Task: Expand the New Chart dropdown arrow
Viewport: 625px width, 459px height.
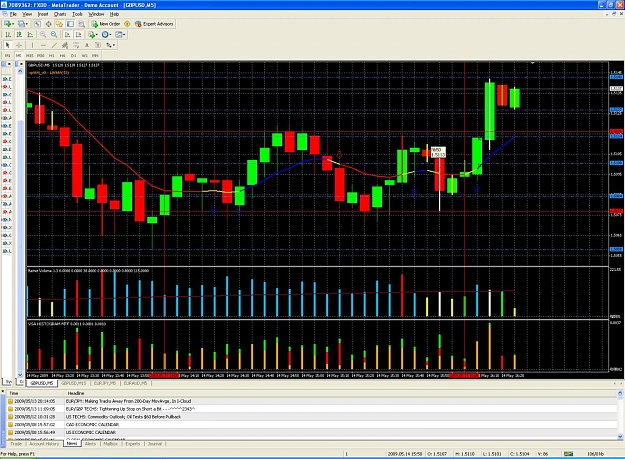Action: [x=13, y=24]
